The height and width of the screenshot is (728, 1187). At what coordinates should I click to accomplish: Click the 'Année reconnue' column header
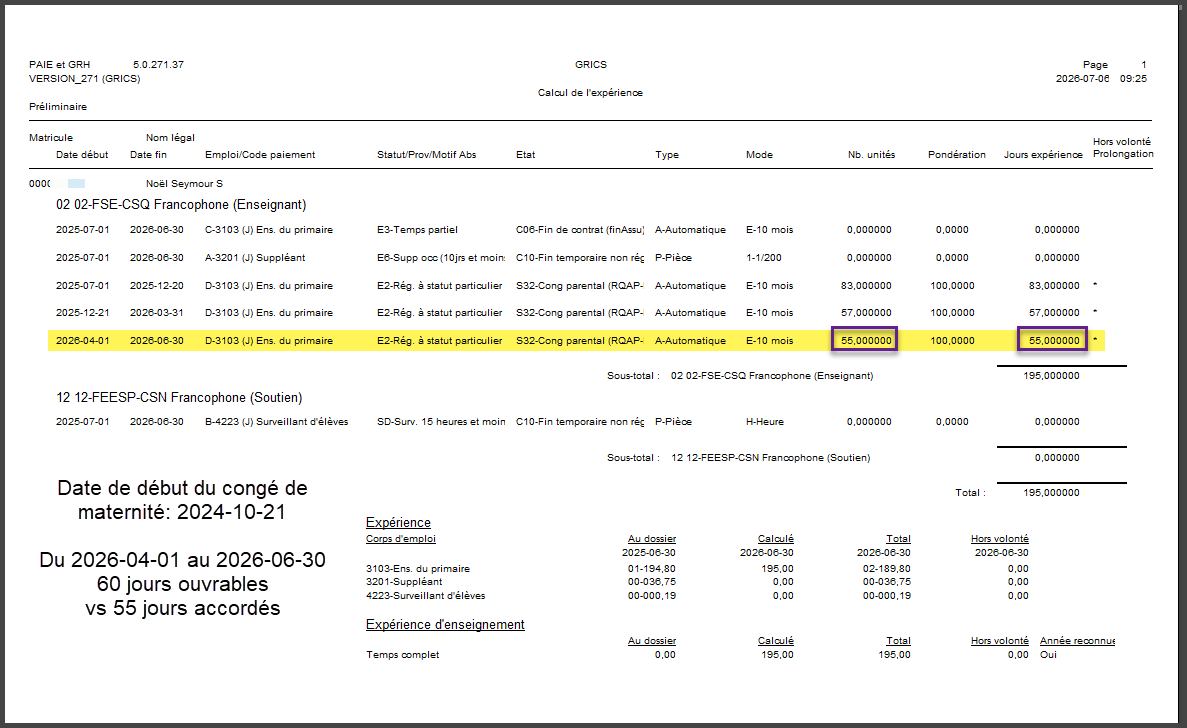click(x=1077, y=641)
